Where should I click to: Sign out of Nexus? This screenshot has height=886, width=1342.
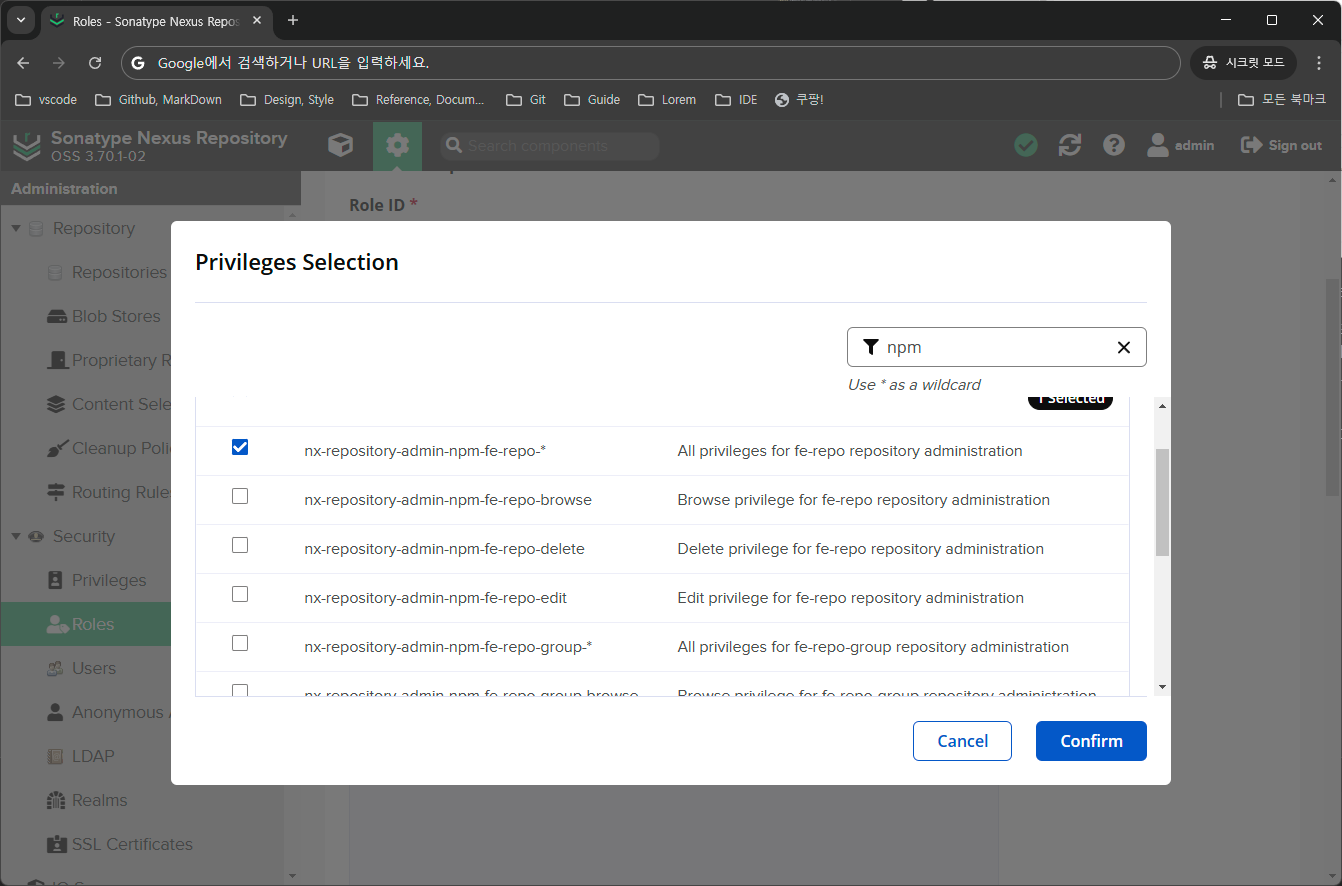click(1281, 145)
